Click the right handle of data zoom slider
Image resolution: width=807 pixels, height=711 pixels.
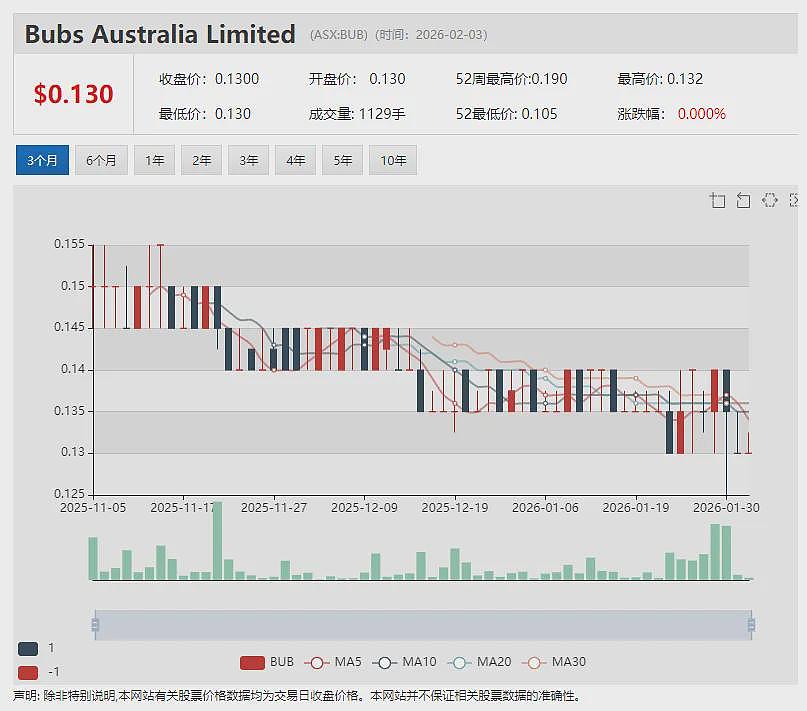coord(751,625)
